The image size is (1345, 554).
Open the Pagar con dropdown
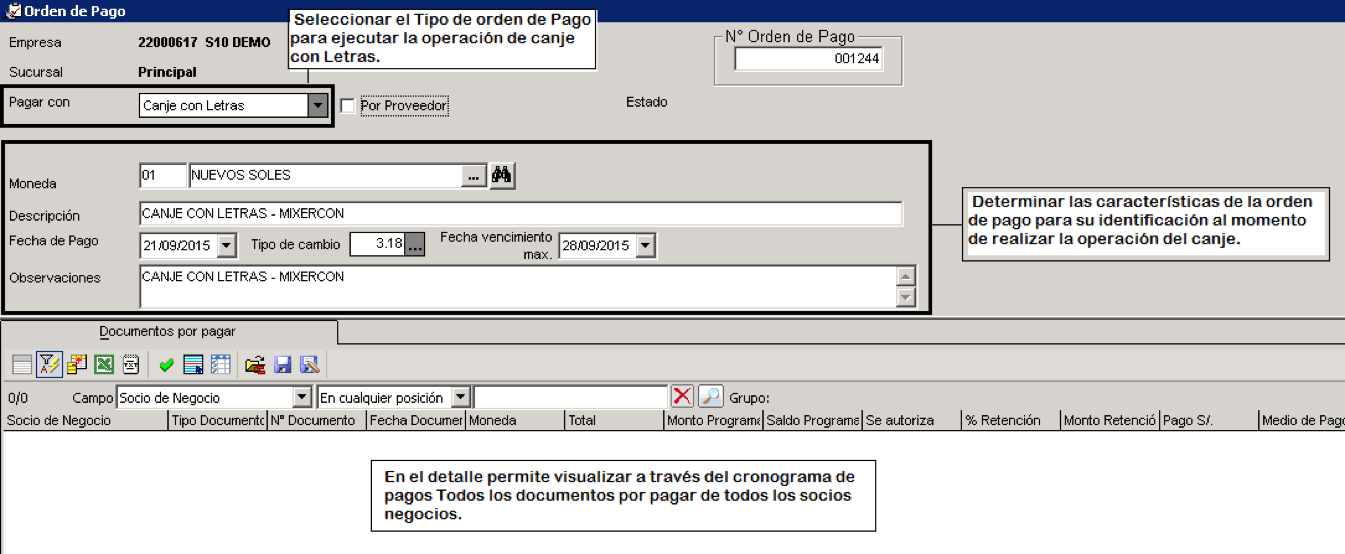tap(317, 105)
